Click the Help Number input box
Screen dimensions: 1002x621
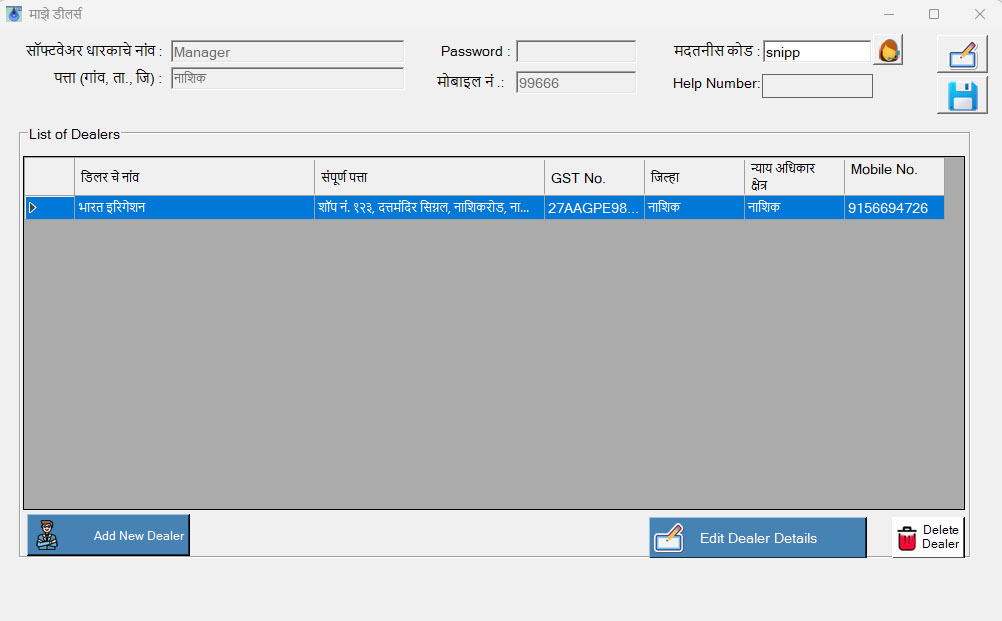click(816, 85)
